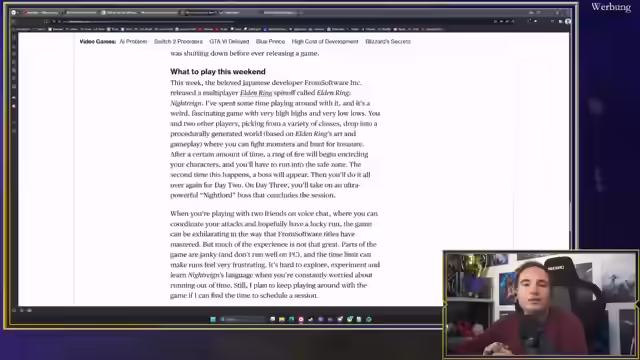Click the Werbung label
This screenshot has width=640, height=360.
tap(611, 7)
